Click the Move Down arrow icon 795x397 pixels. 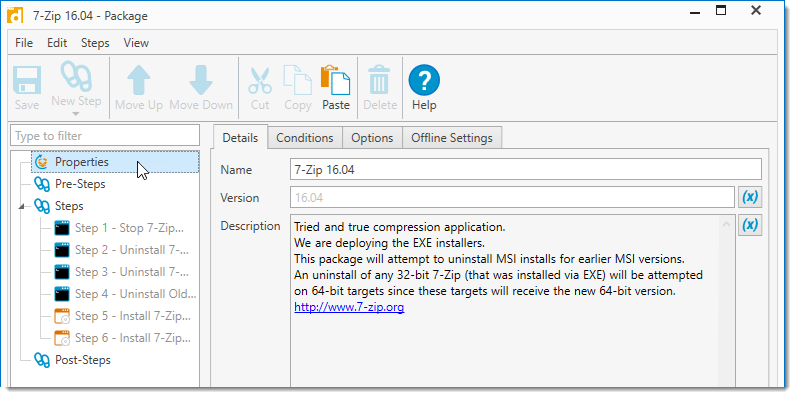(201, 80)
